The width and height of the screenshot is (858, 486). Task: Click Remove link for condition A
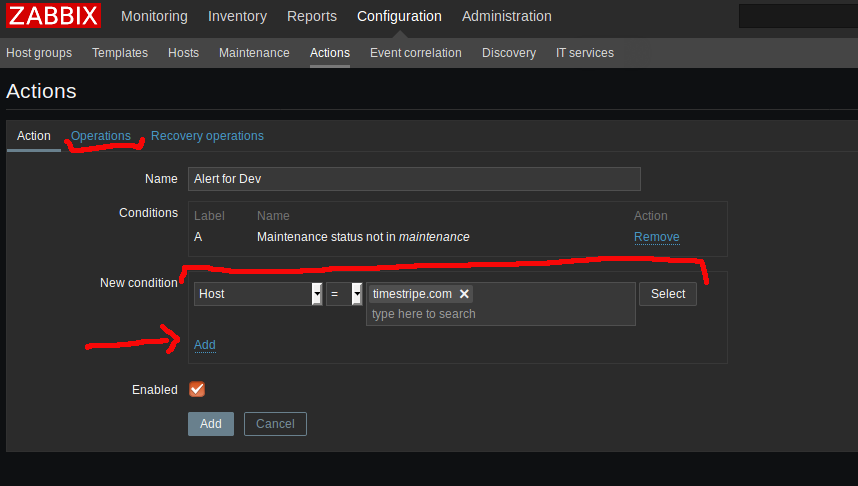[x=656, y=237]
